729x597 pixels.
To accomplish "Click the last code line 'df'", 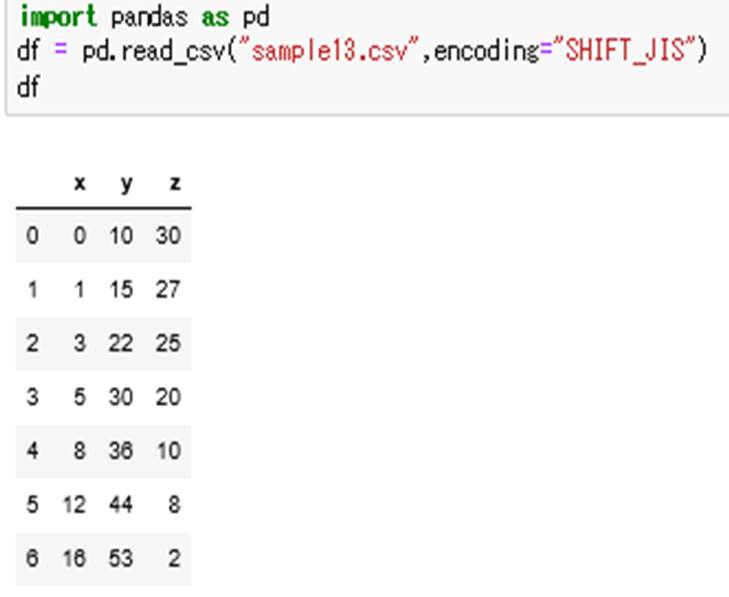I will pyautogui.click(x=28, y=86).
